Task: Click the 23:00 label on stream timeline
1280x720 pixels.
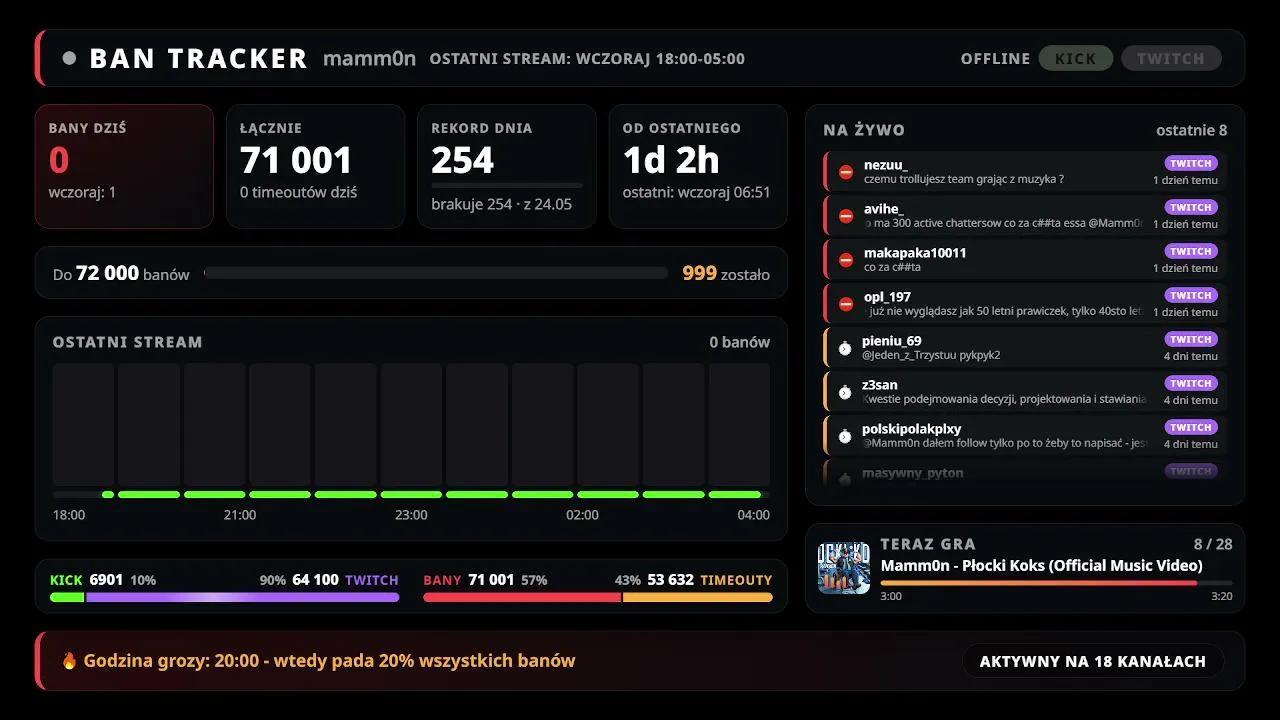Action: (x=411, y=515)
